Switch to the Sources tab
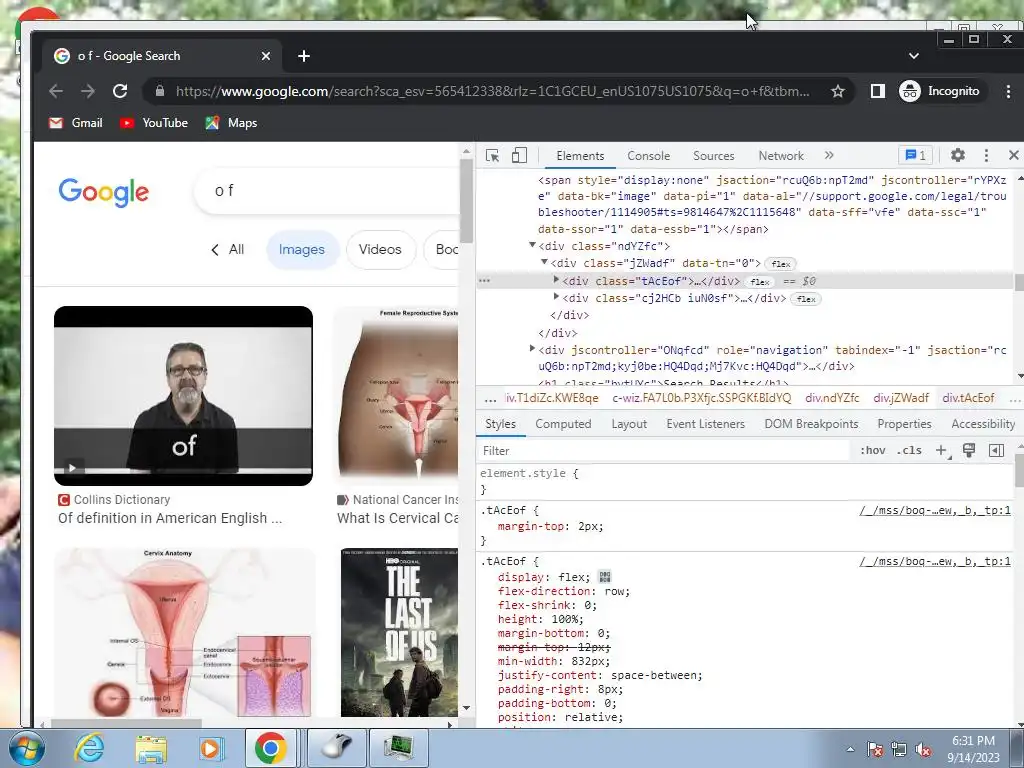1024x768 pixels. (x=714, y=155)
